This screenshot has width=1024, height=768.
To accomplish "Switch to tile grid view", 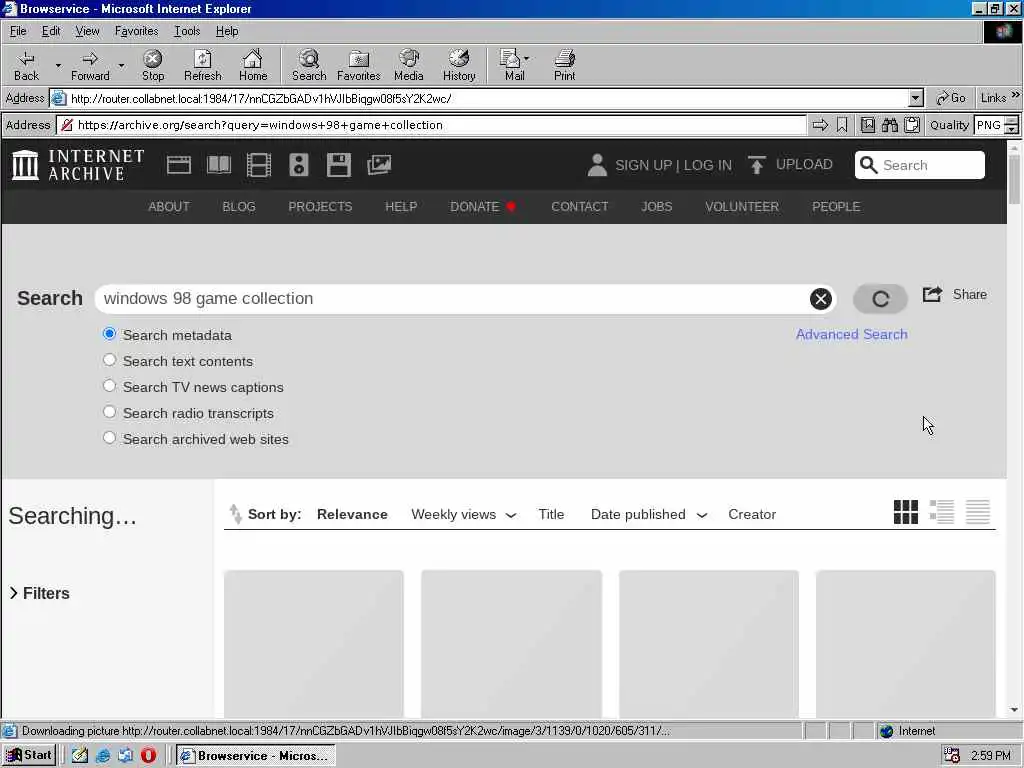I will click(906, 512).
